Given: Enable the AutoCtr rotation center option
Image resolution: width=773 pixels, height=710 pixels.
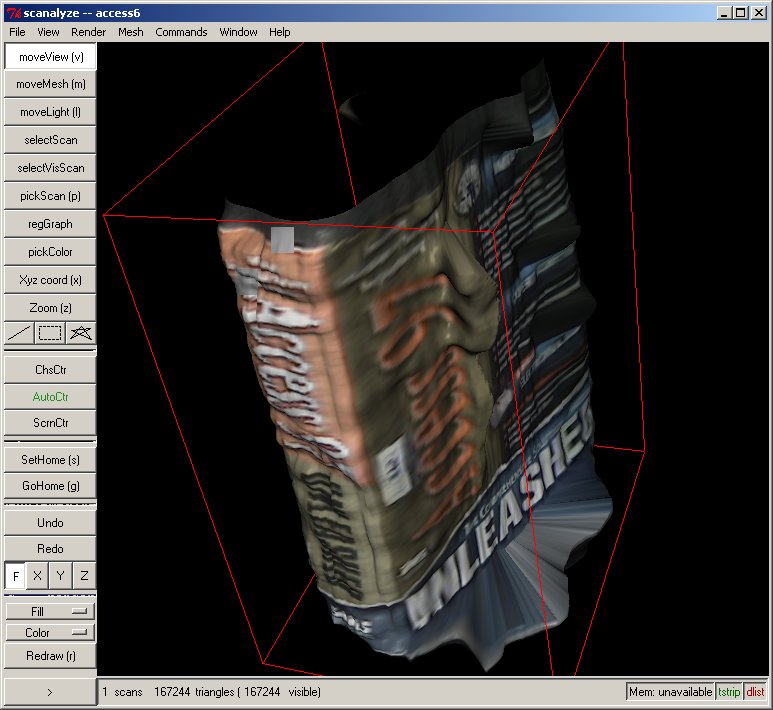Looking at the screenshot, I should 50,396.
